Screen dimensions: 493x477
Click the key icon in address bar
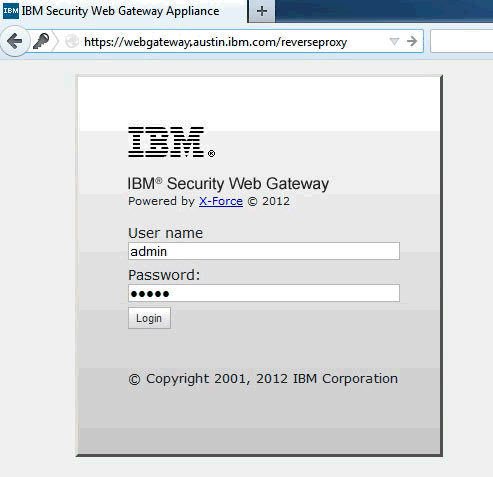[41, 41]
